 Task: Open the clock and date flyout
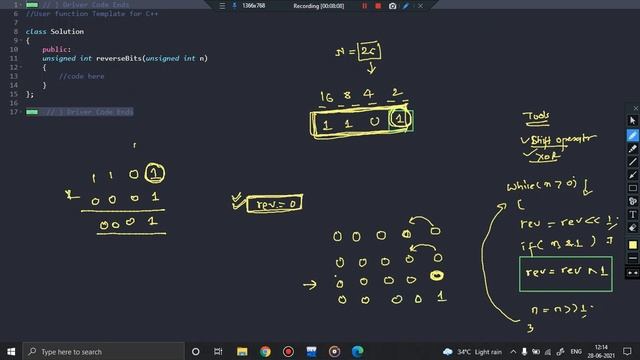pos(601,351)
